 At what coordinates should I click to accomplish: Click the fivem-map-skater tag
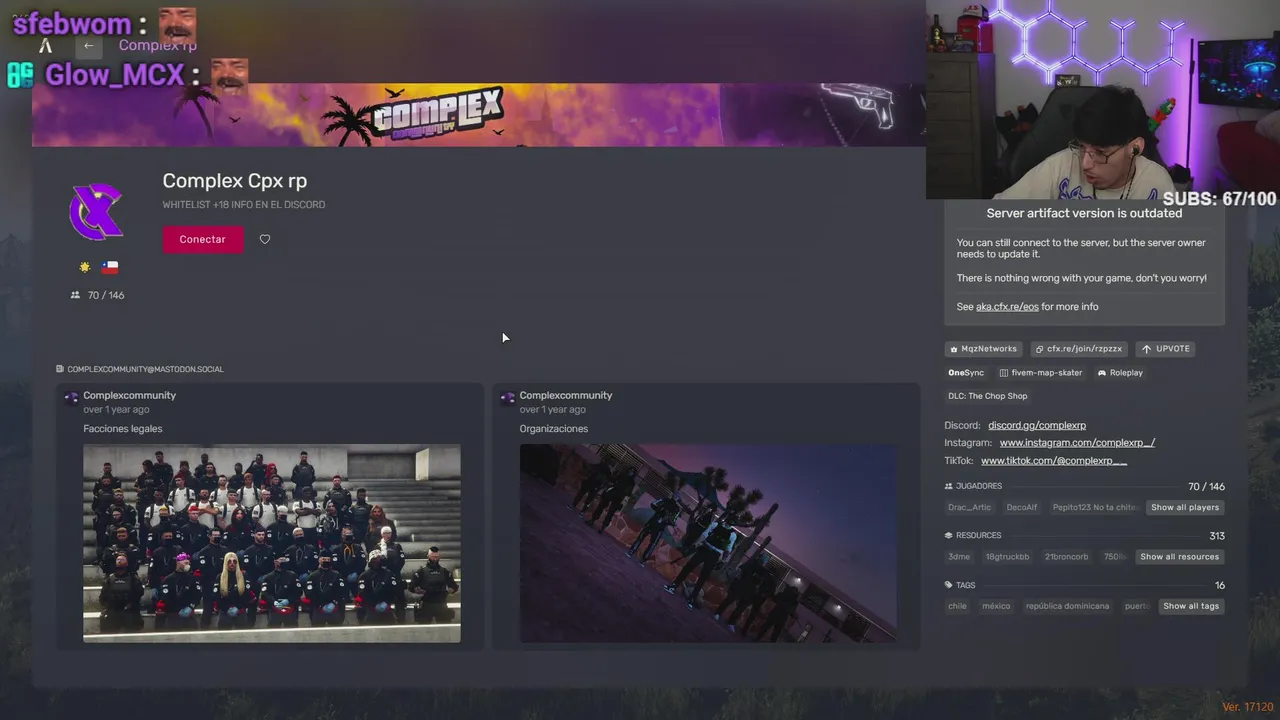(1041, 373)
